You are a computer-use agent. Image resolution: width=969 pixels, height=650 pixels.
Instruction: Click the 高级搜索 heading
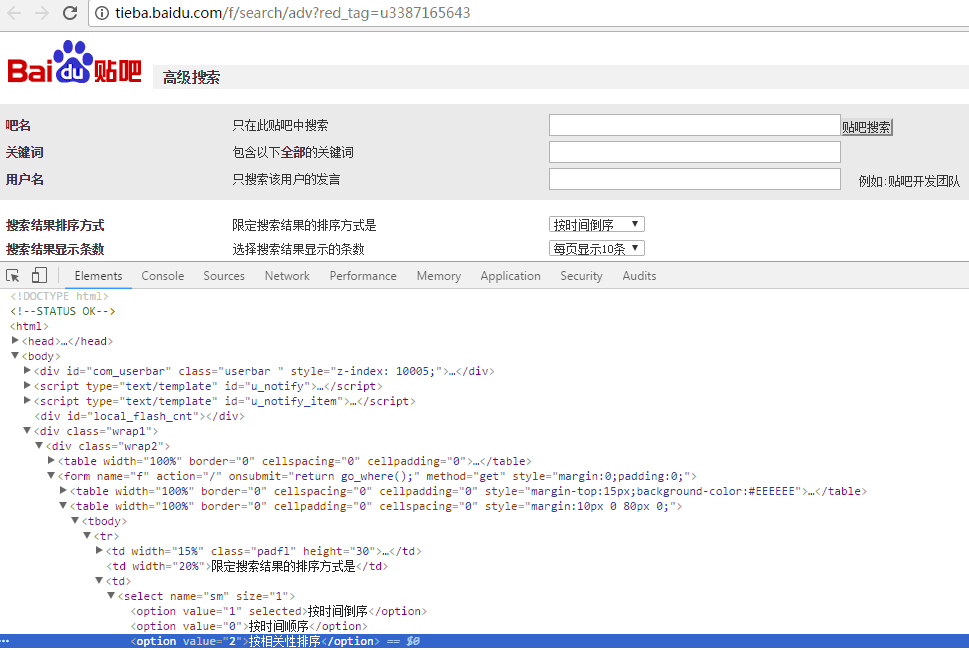(x=191, y=77)
